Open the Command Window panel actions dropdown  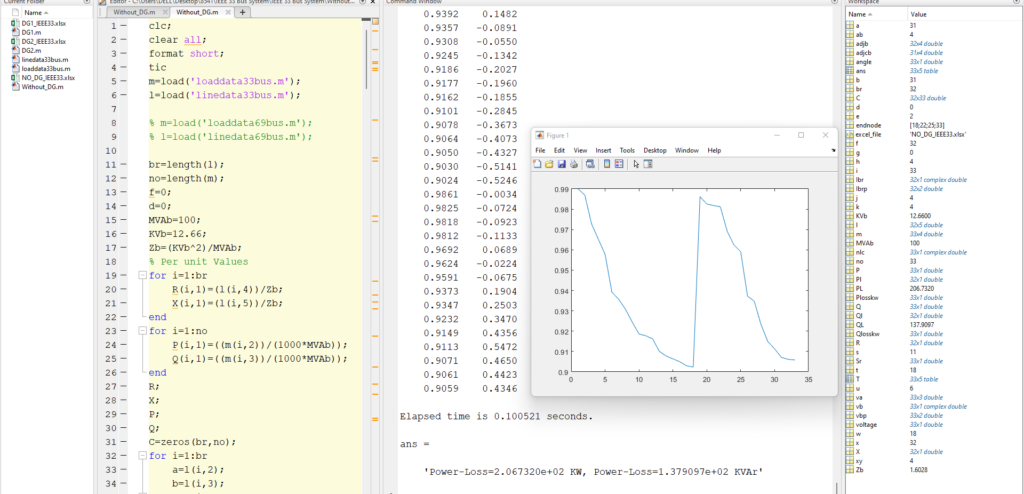click(834, 2)
